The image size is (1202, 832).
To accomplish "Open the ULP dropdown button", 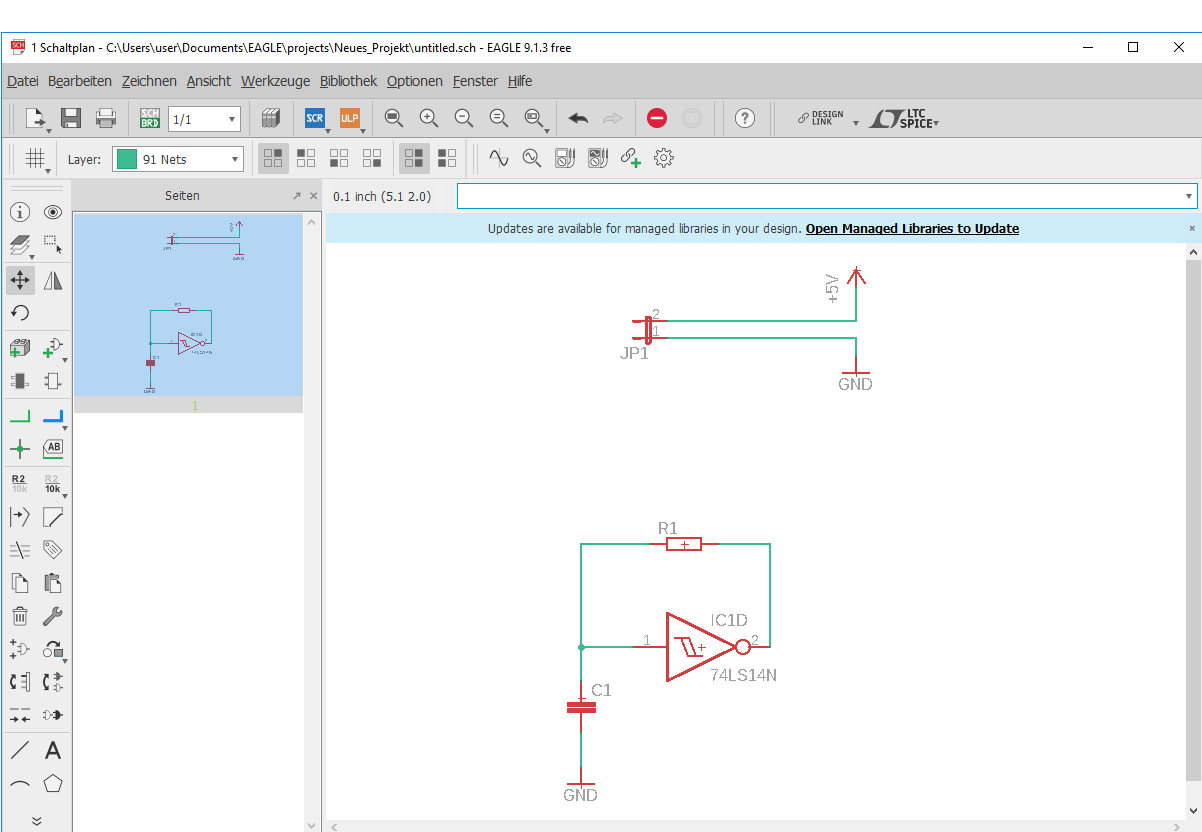I will (x=350, y=119).
